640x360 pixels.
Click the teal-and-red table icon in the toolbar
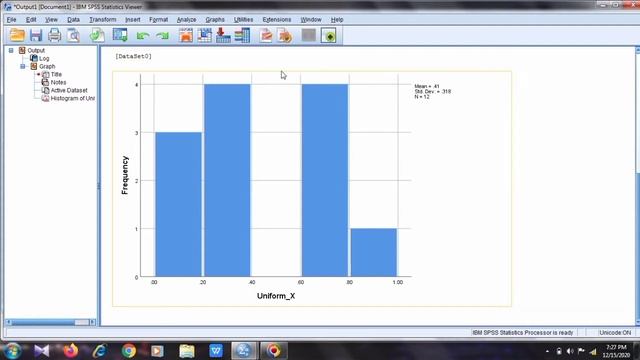(242, 36)
